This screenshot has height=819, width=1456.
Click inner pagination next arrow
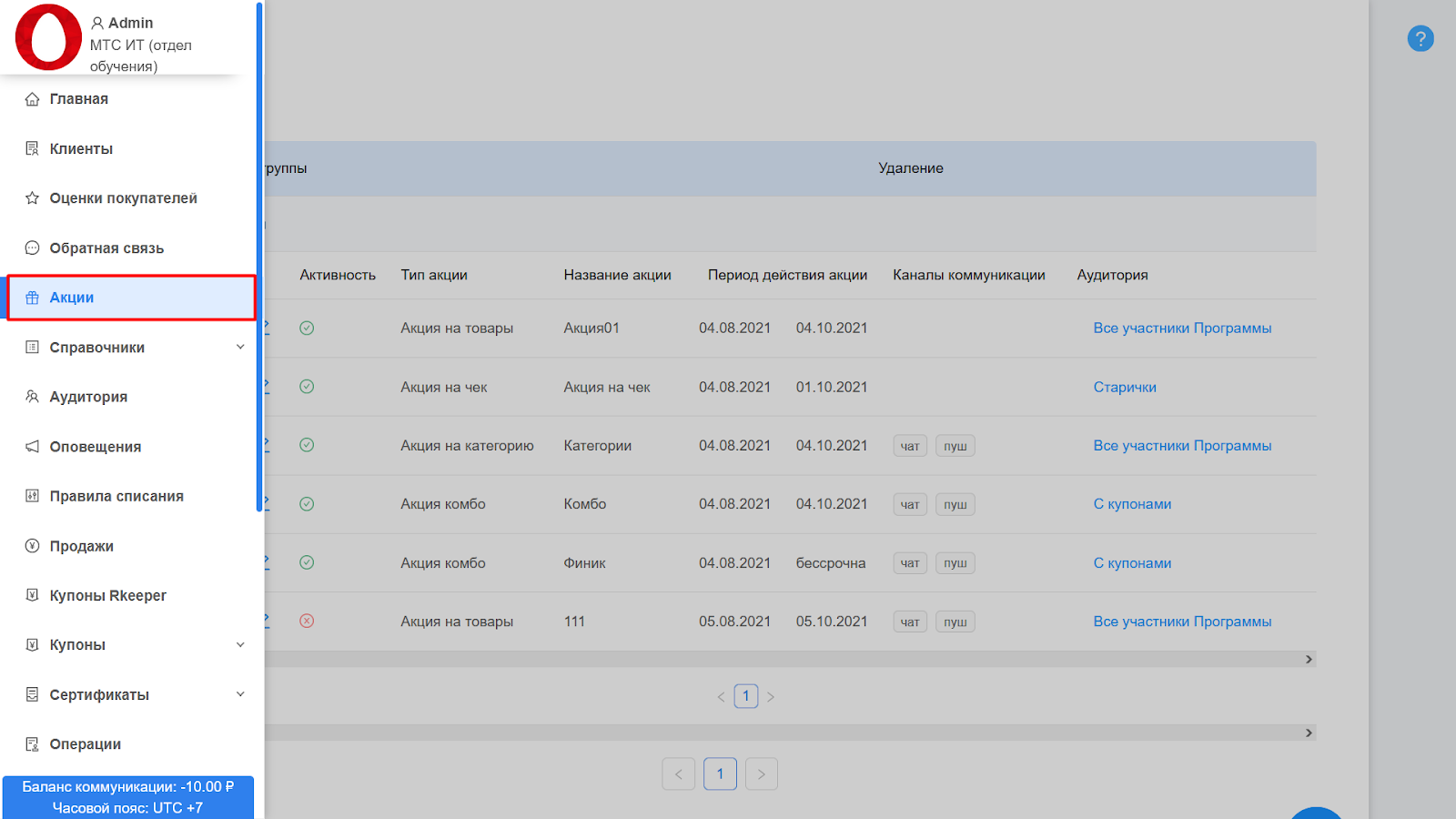pos(771,697)
